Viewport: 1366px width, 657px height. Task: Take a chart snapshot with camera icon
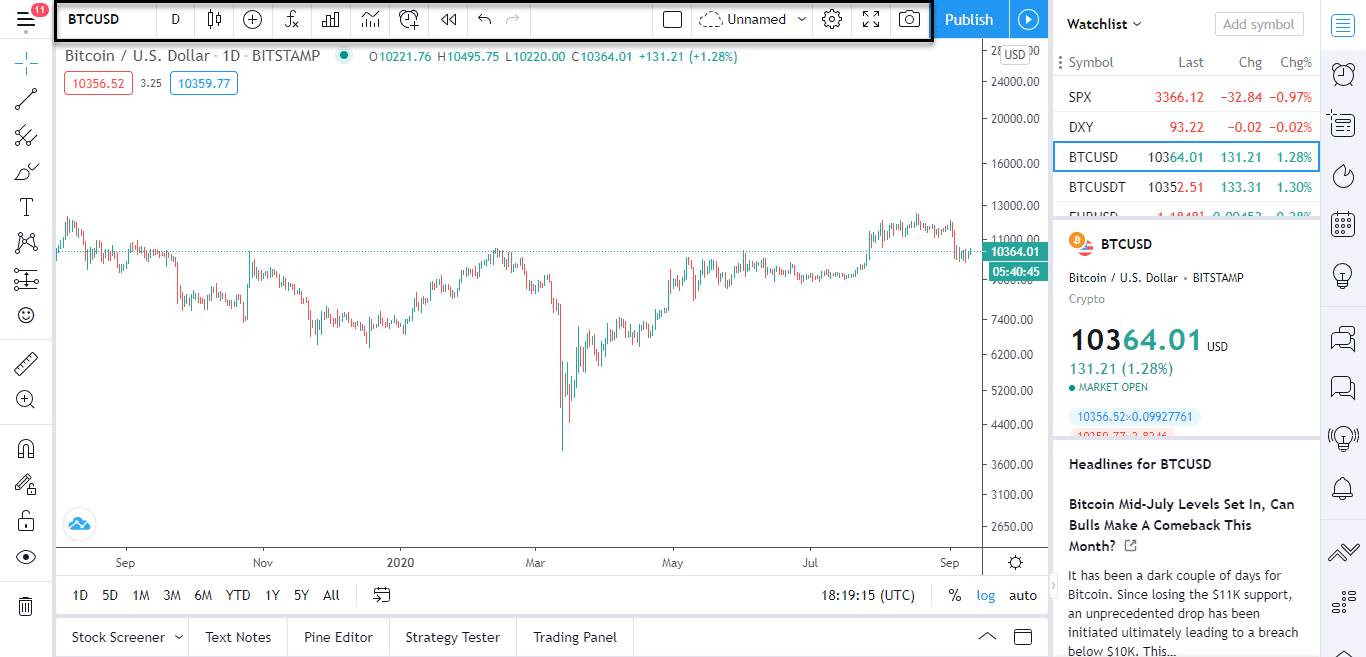[x=909, y=19]
